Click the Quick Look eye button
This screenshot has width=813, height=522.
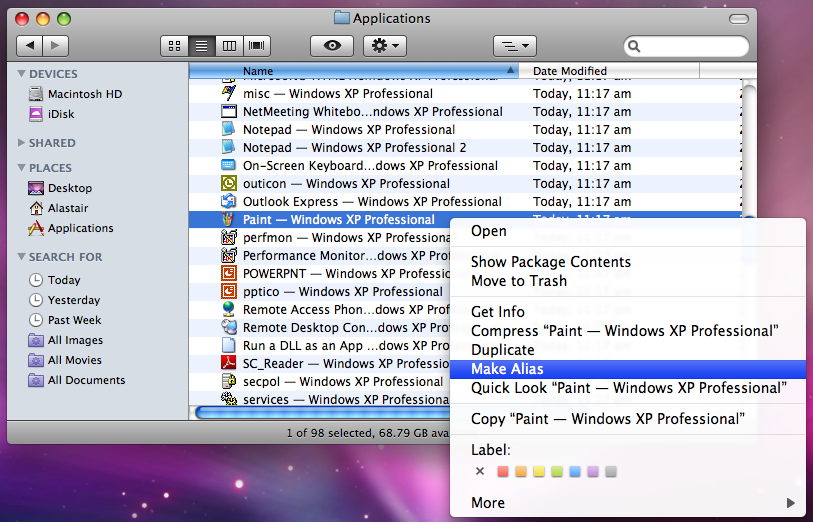(332, 46)
